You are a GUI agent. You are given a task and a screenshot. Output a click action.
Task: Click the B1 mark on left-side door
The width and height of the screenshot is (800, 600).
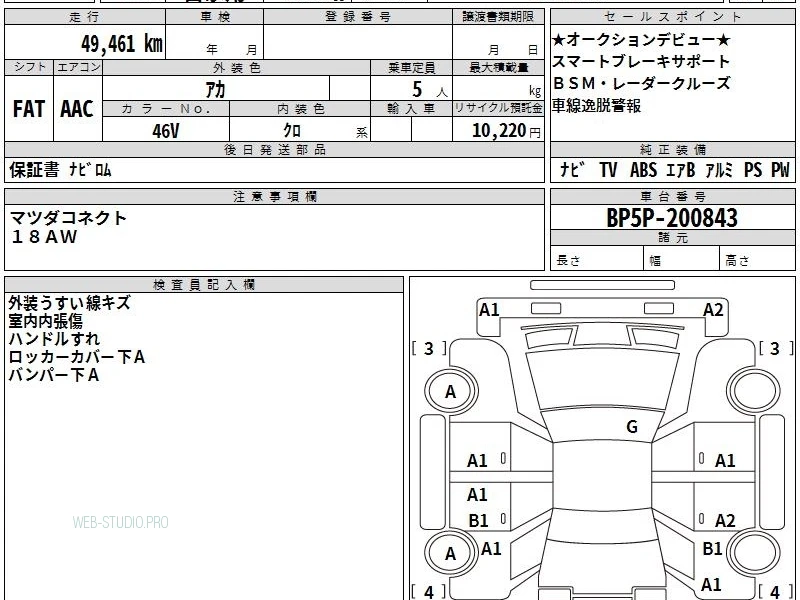coord(479,521)
